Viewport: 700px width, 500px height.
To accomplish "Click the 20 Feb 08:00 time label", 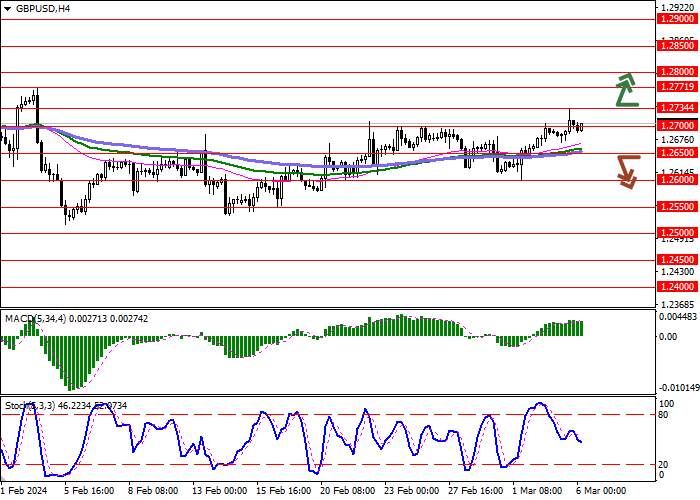I will (x=348, y=491).
